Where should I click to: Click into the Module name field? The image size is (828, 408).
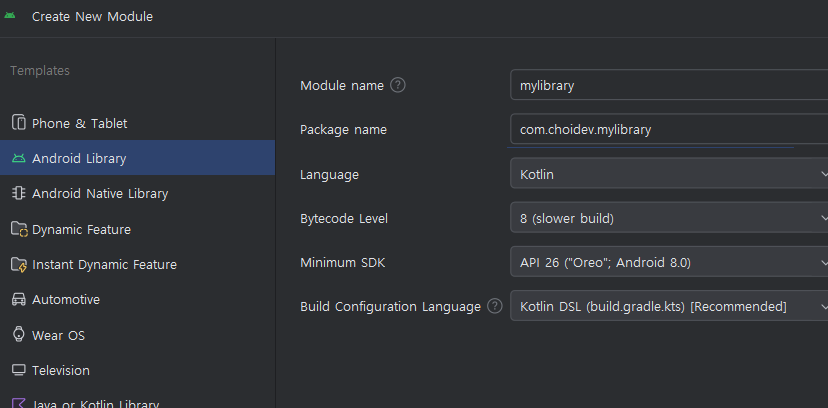(668, 85)
